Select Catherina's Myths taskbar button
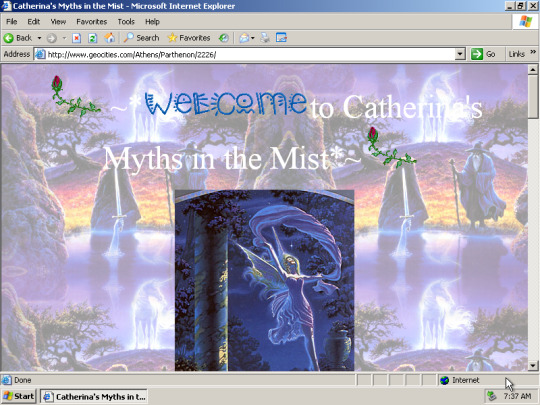540x405 pixels. click(94, 396)
